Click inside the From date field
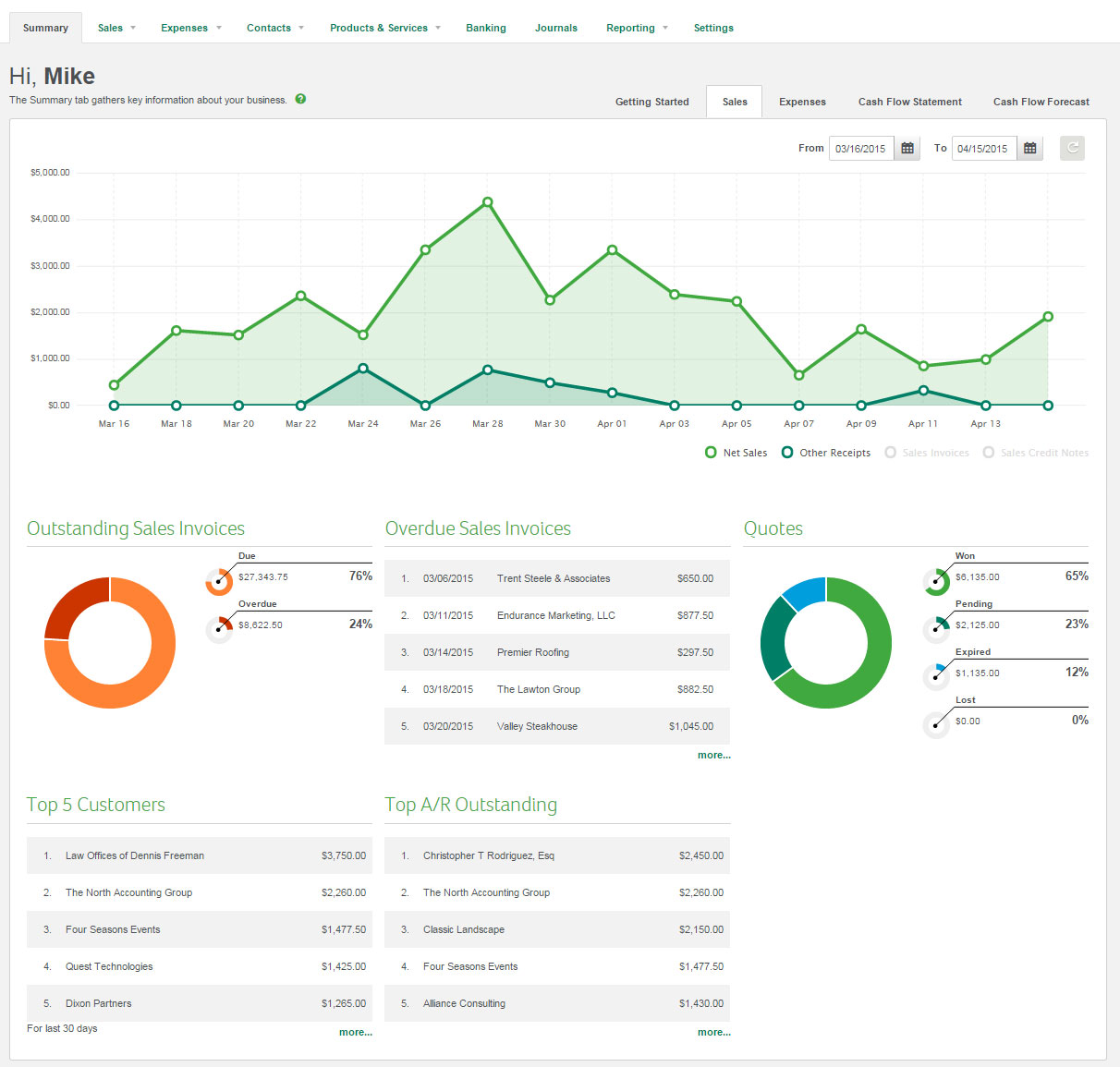This screenshot has height=1067, width=1120. click(860, 148)
